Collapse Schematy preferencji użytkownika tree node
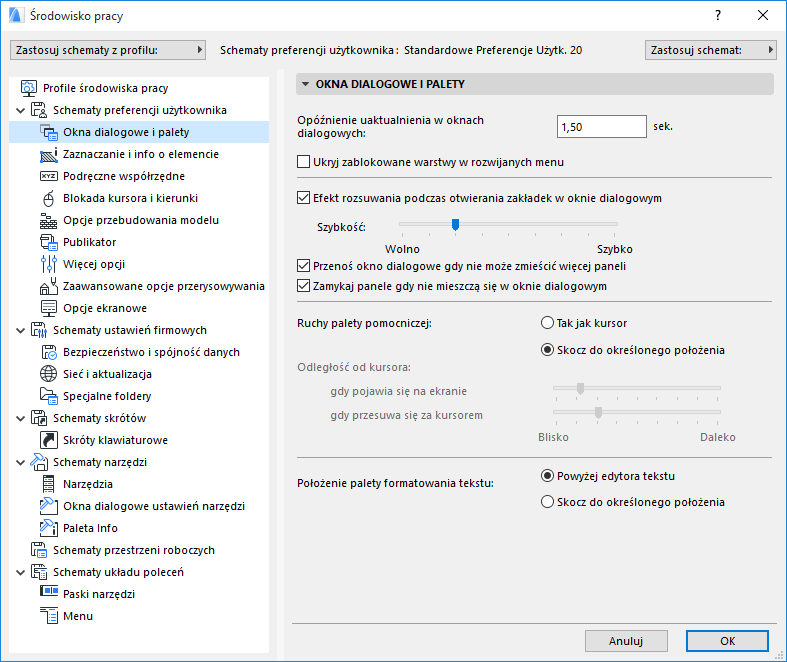The height and width of the screenshot is (662, 787). point(21,110)
